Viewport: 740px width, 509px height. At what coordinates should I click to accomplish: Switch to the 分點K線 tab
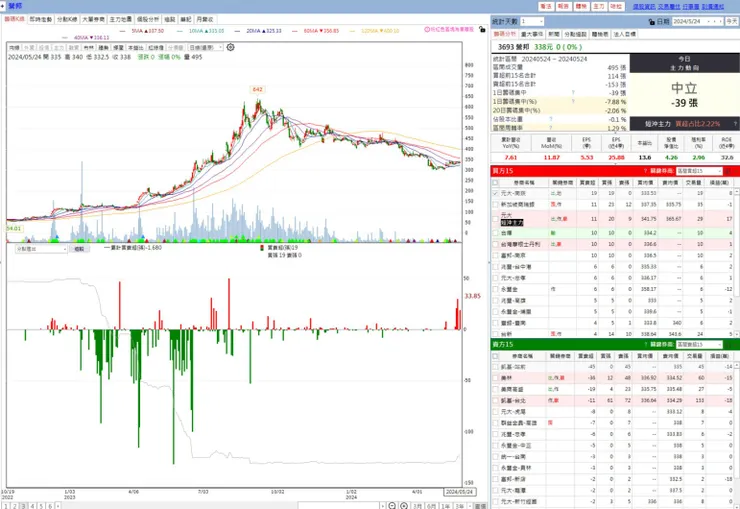click(67, 19)
